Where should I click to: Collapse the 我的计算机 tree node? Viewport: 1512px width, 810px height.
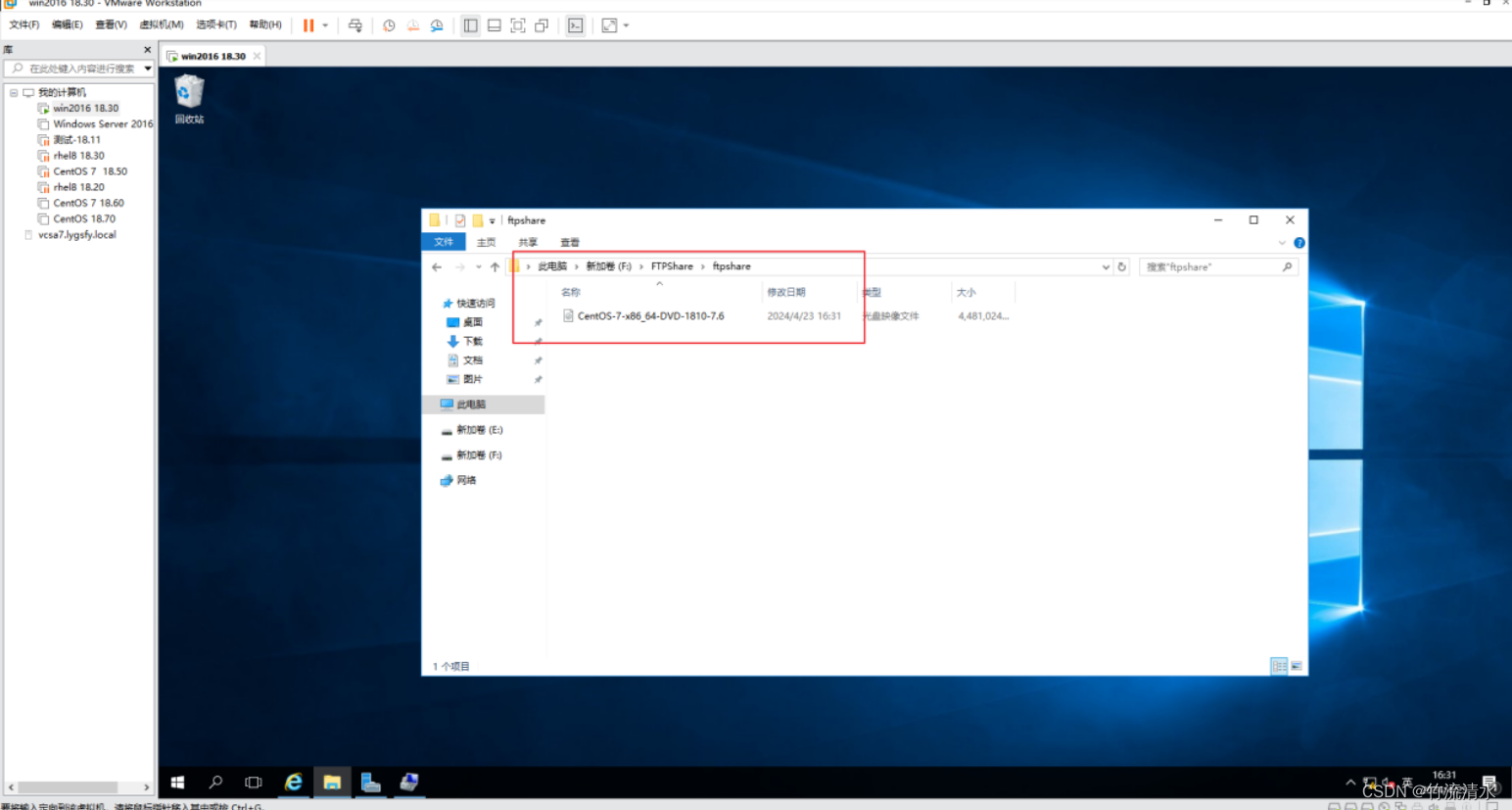click(x=14, y=93)
